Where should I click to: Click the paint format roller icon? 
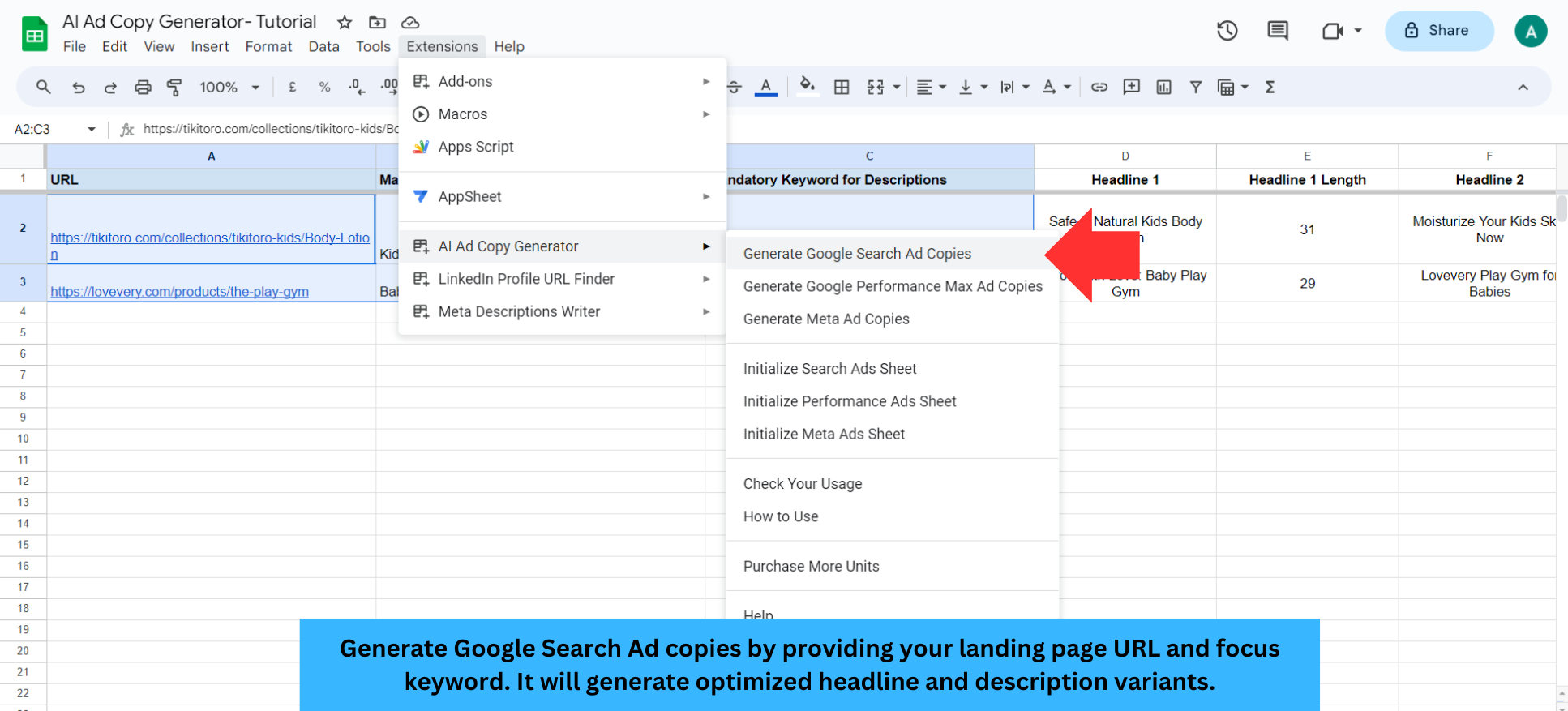[174, 88]
